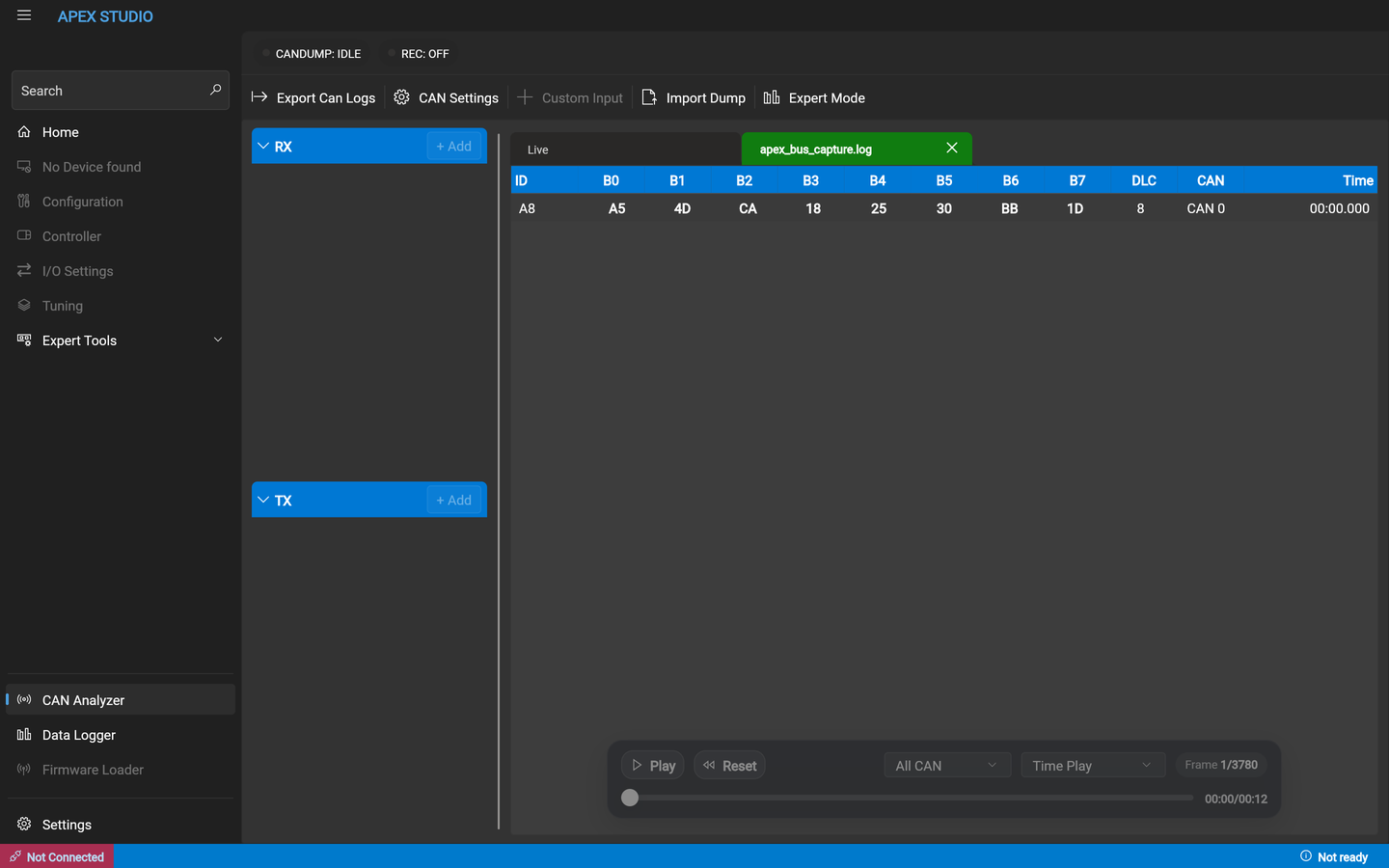Click the REC: OFF status indicator
The height and width of the screenshot is (868, 1389).
[x=419, y=54]
